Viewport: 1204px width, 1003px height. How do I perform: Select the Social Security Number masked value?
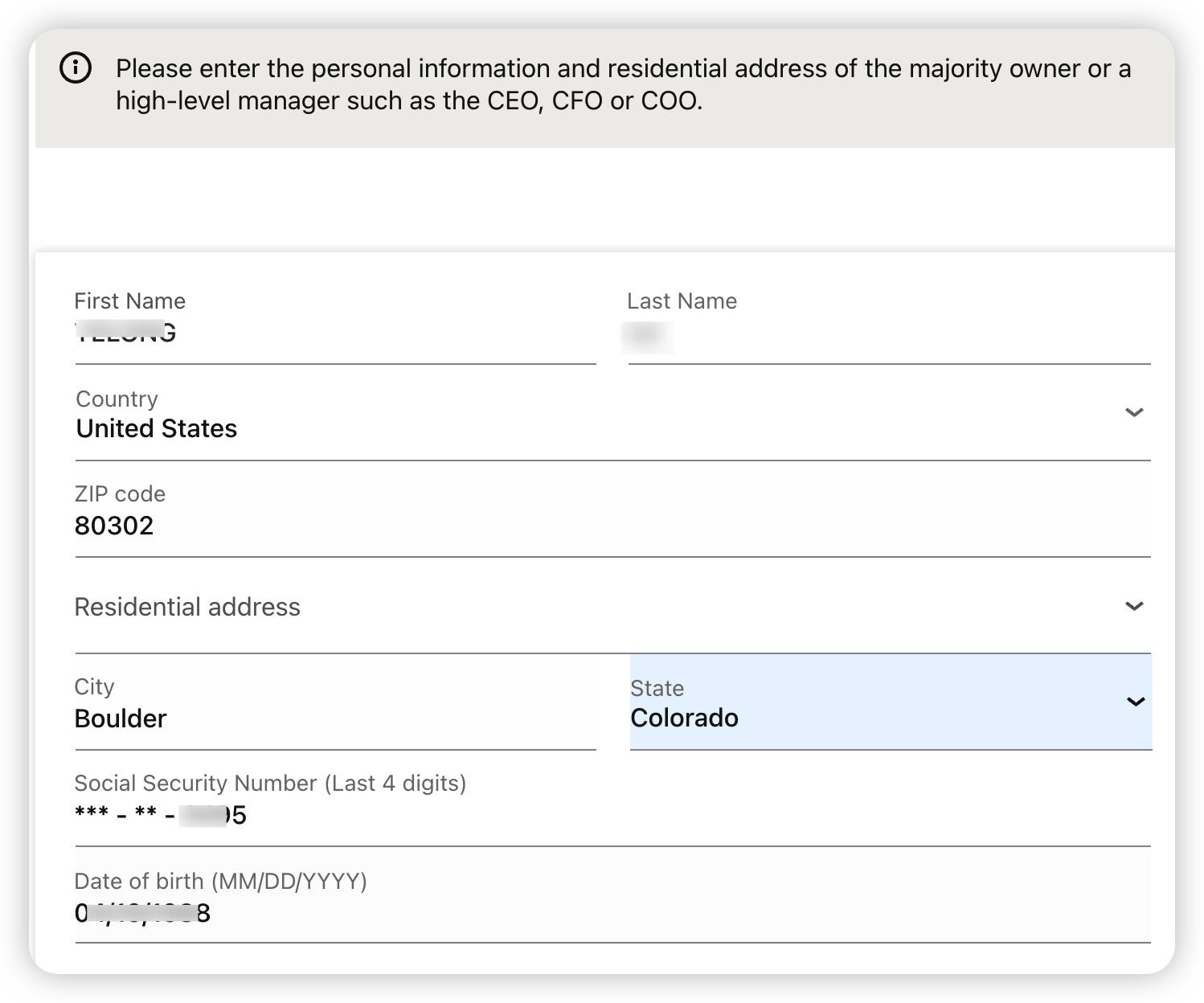160,815
